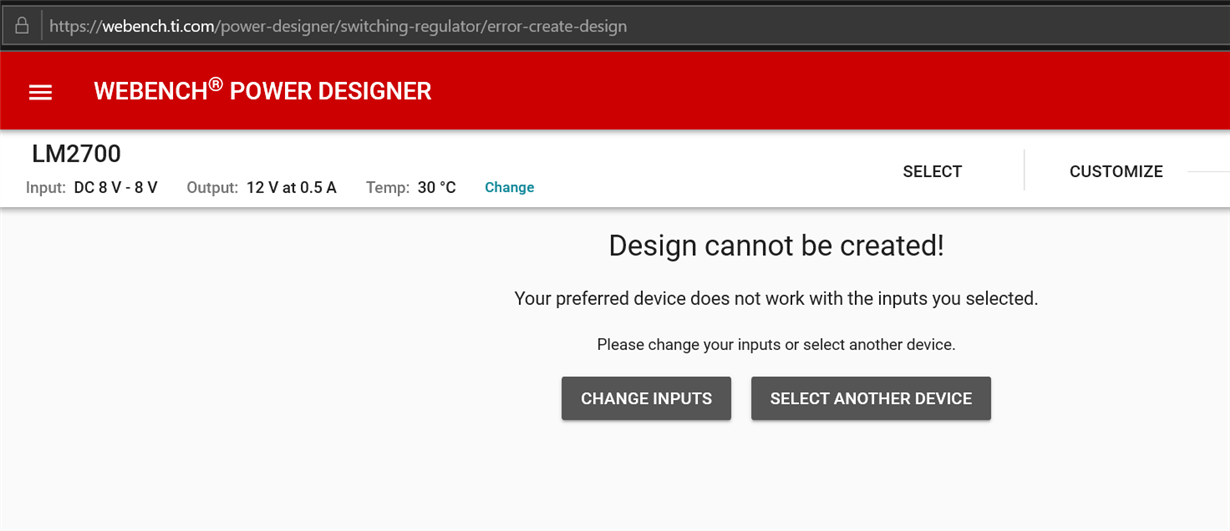This screenshot has width=1230, height=531.
Task: Click the 'Please change your inputs' text
Action: pyautogui.click(x=776, y=344)
